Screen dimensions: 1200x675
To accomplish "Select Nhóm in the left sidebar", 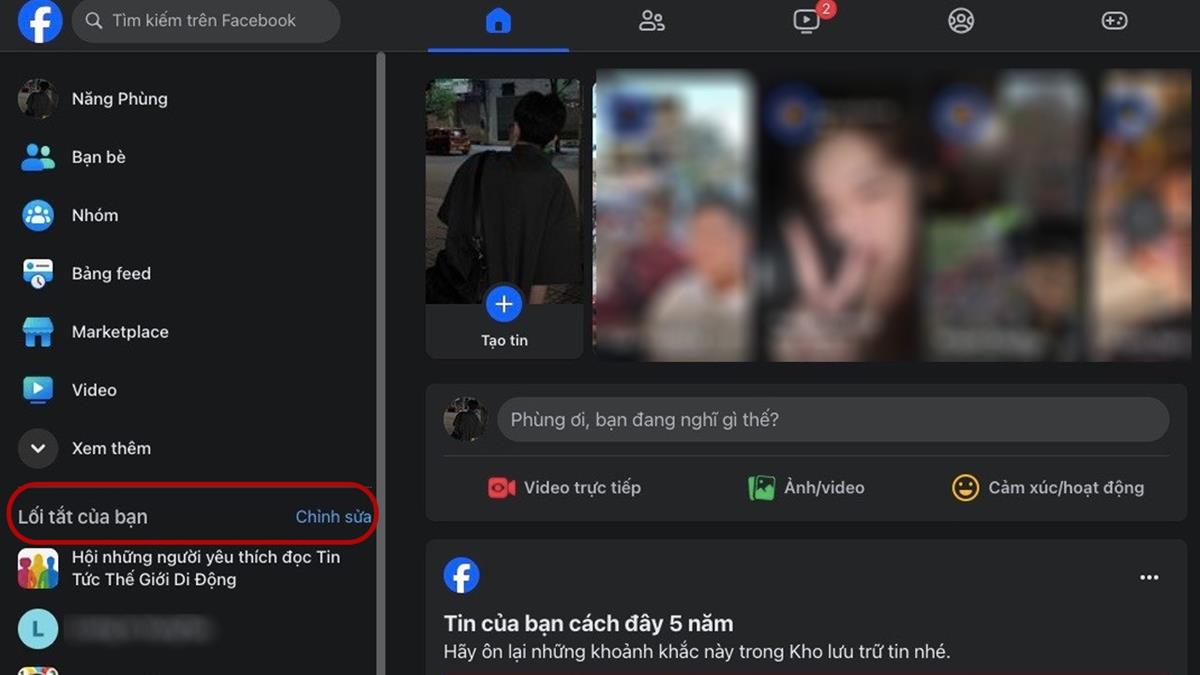I will pos(94,215).
